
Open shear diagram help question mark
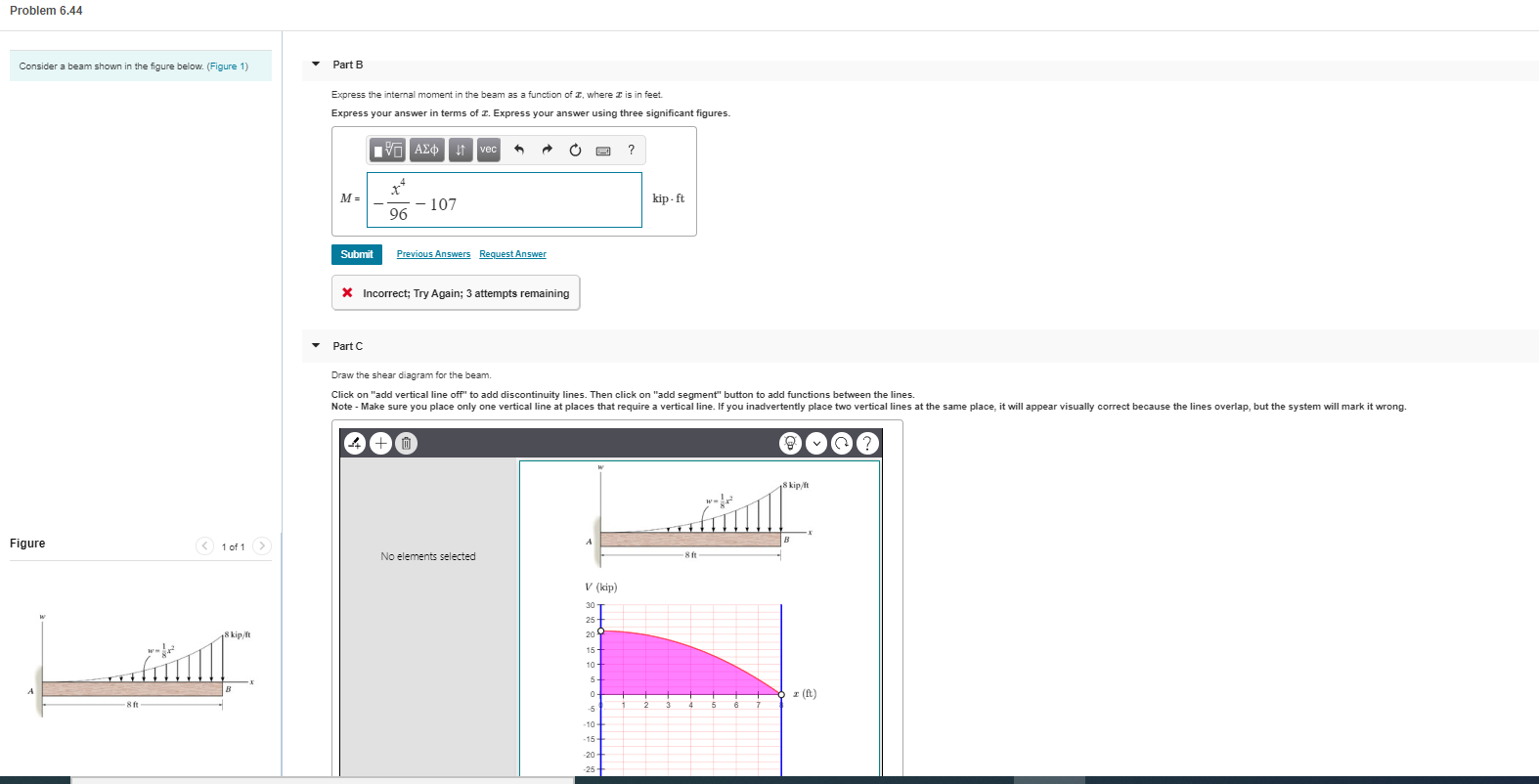tap(867, 443)
